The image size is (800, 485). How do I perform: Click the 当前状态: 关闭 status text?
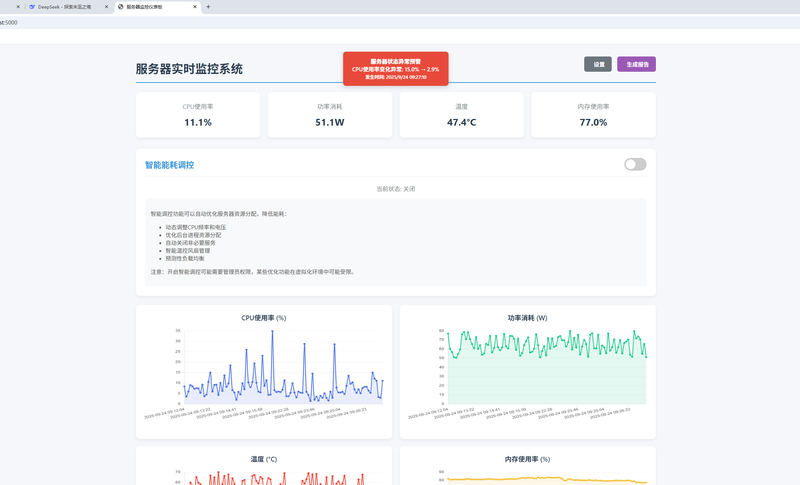coord(396,189)
